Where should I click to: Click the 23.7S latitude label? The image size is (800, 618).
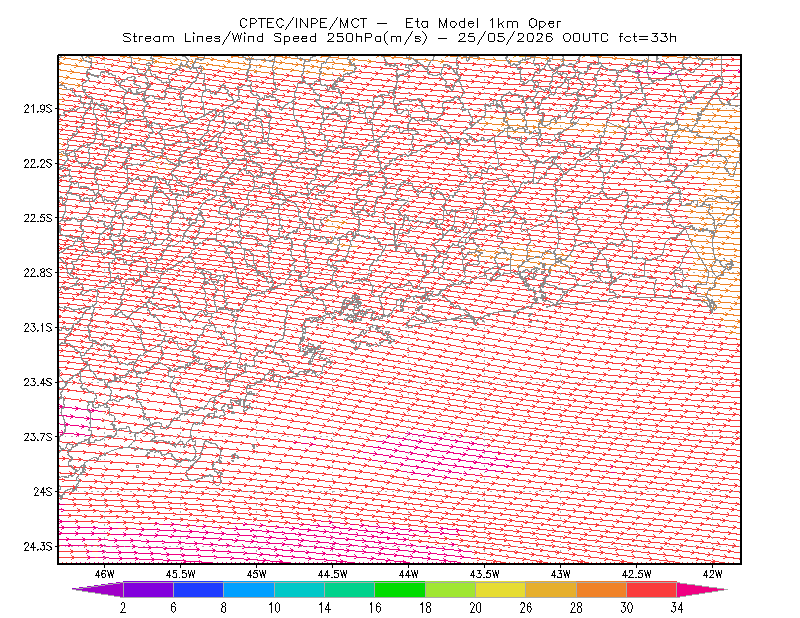click(38, 437)
